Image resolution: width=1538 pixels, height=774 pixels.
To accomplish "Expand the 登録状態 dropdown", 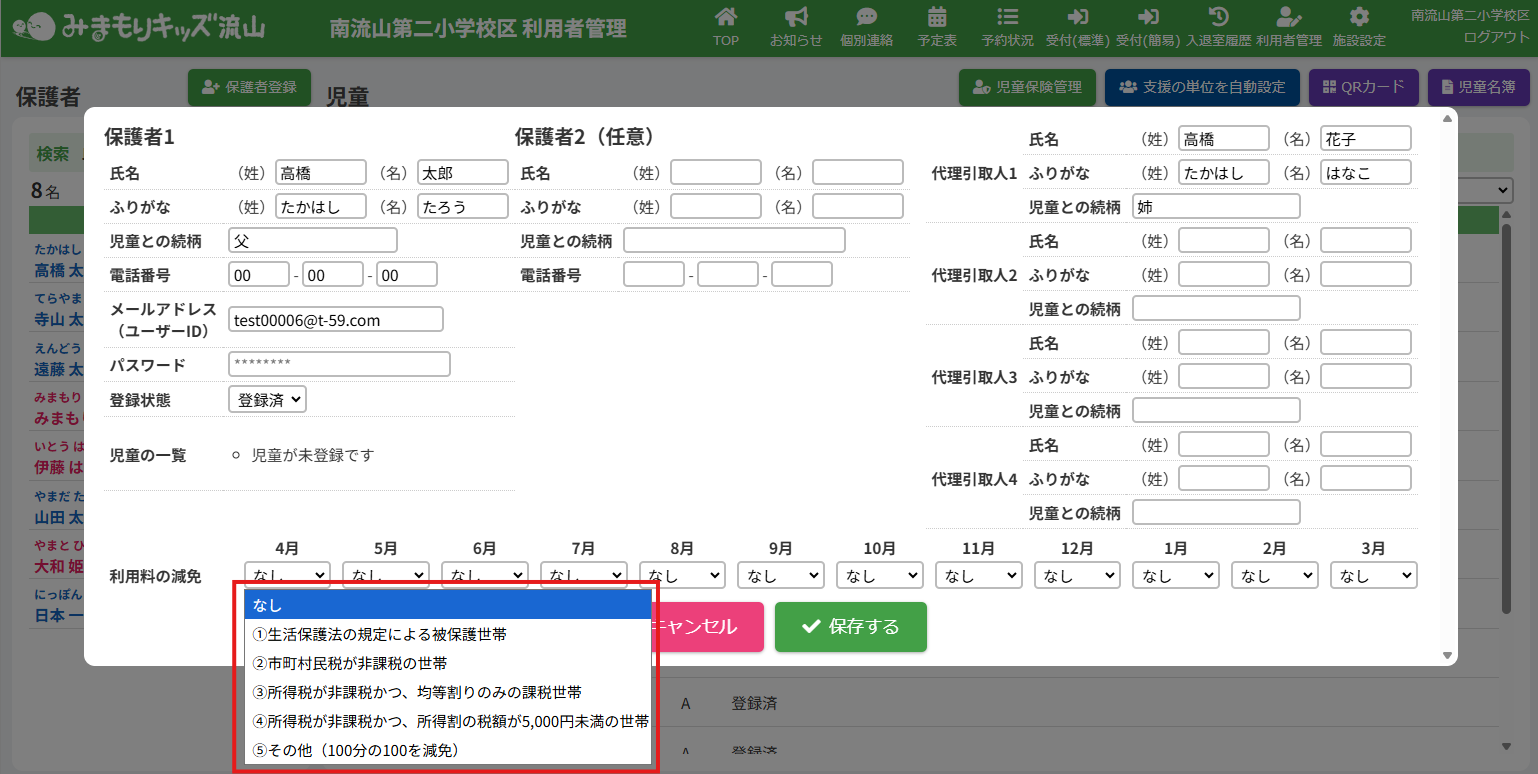I will pos(267,399).
